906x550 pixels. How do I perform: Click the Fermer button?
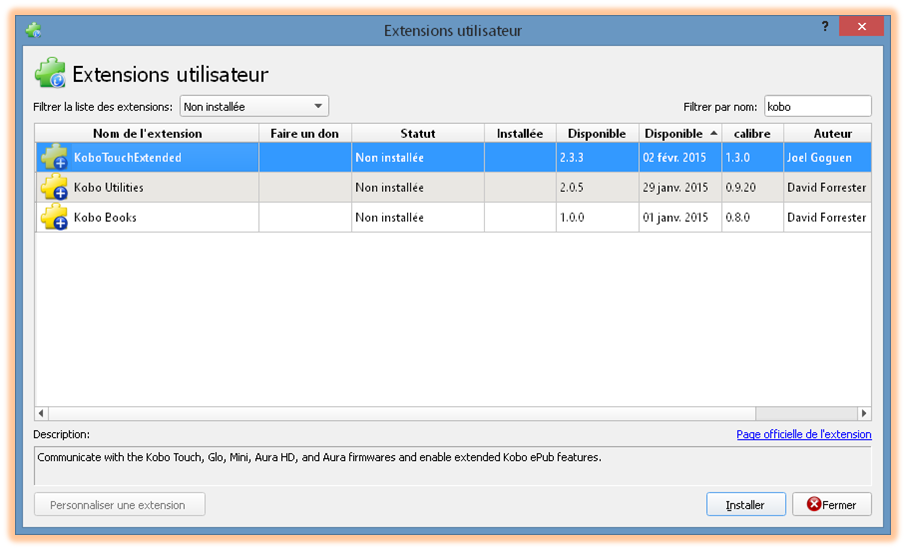[x=831, y=504]
